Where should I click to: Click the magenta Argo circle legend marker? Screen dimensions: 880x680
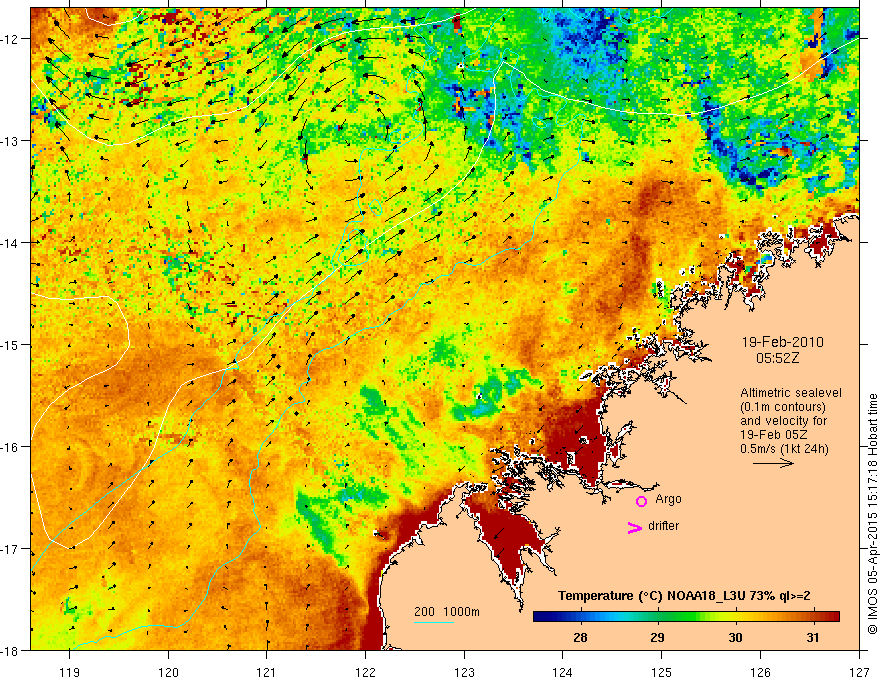641,501
